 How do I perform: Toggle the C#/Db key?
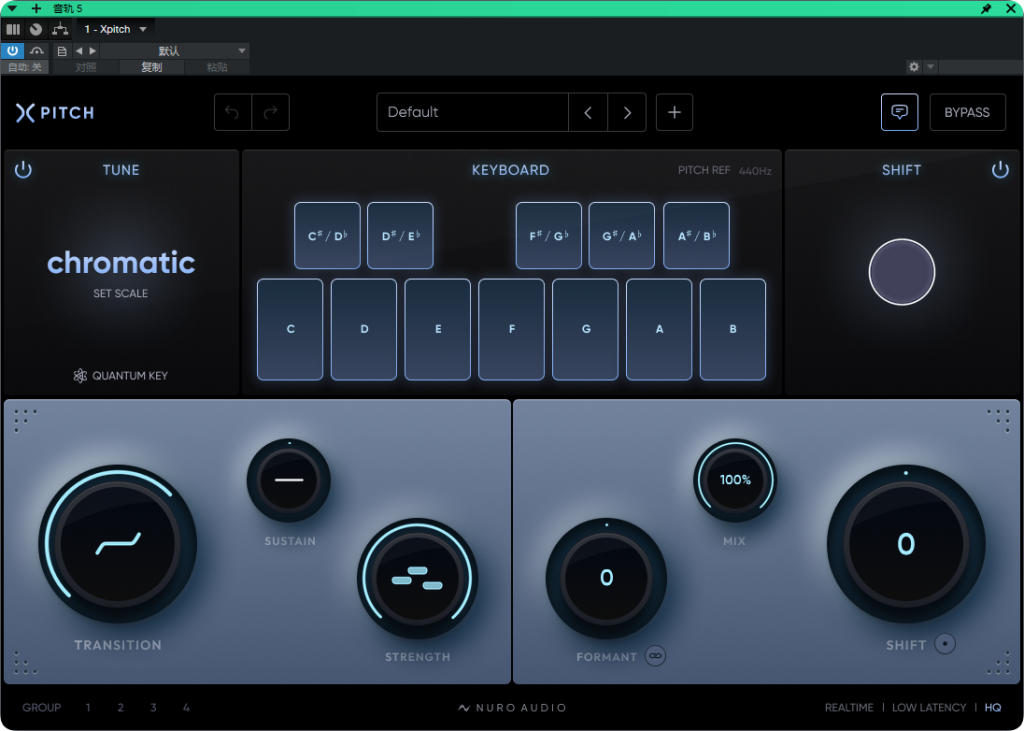[x=327, y=236]
